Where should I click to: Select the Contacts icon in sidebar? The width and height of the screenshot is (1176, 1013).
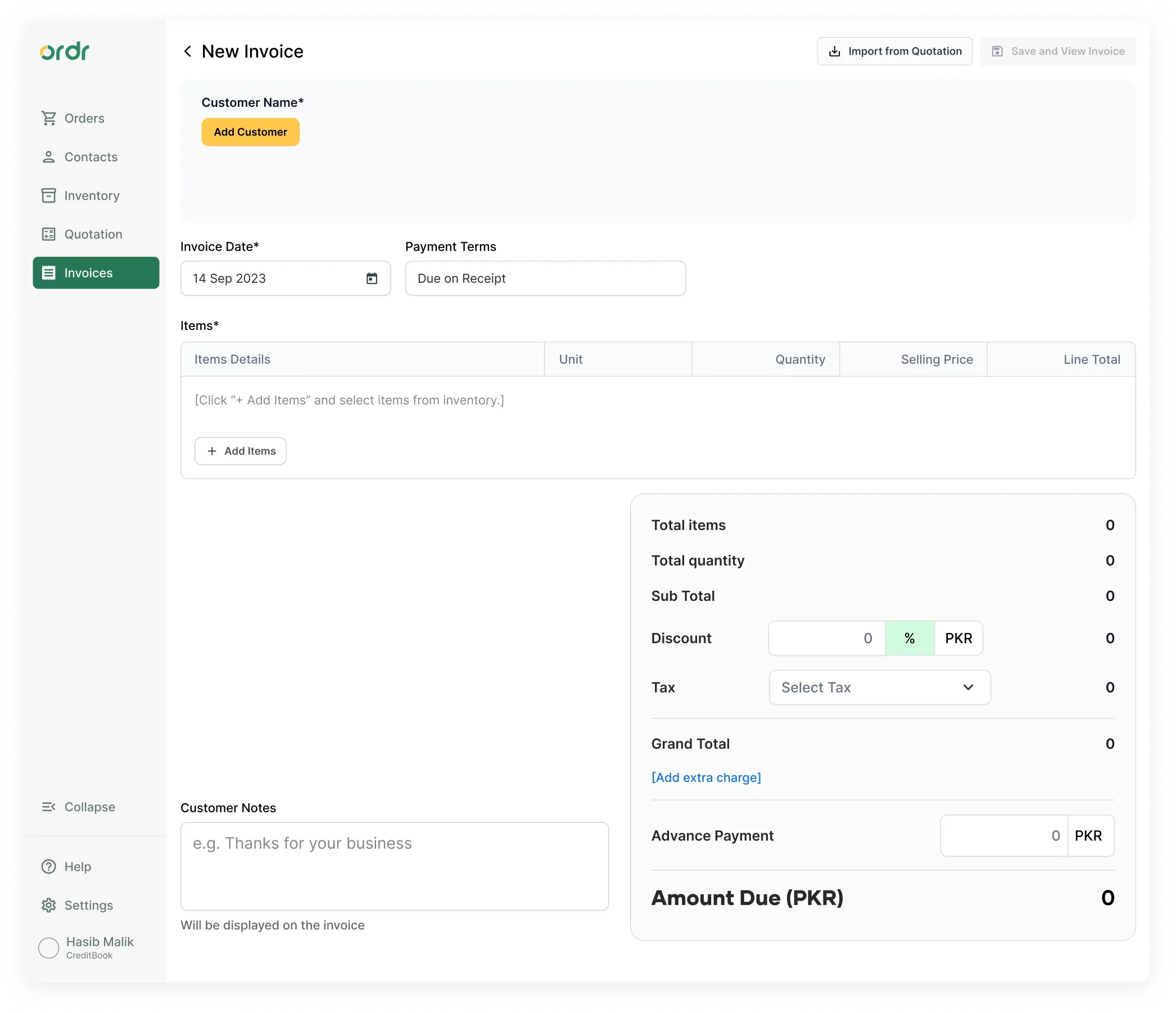[49, 157]
